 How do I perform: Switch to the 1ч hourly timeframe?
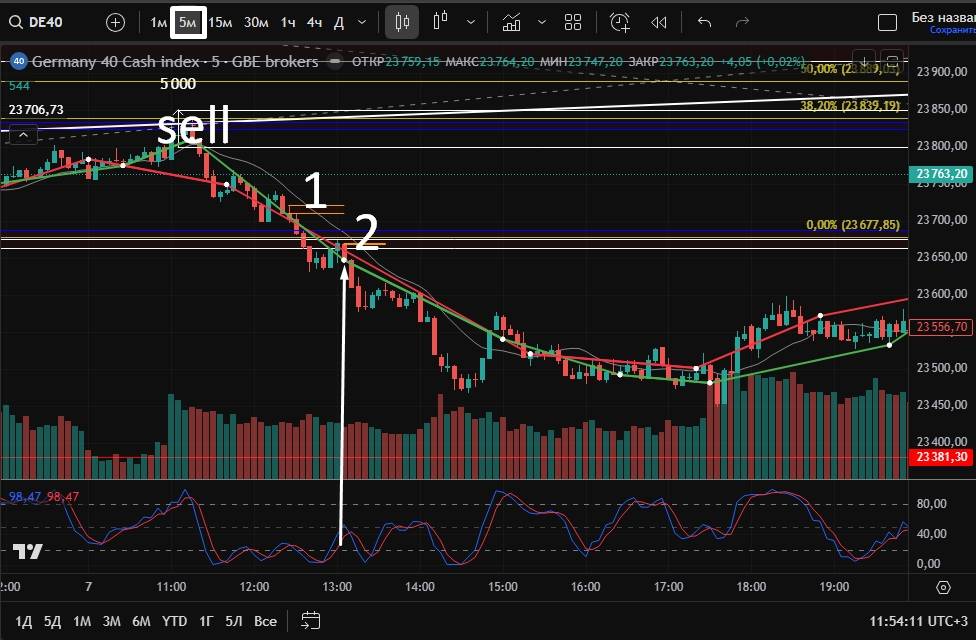pos(288,22)
